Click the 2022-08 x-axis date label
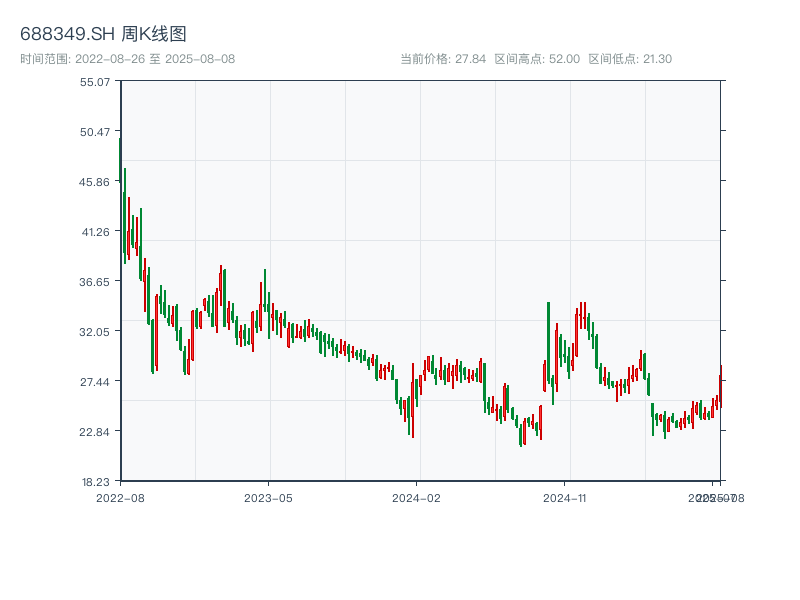 120,497
